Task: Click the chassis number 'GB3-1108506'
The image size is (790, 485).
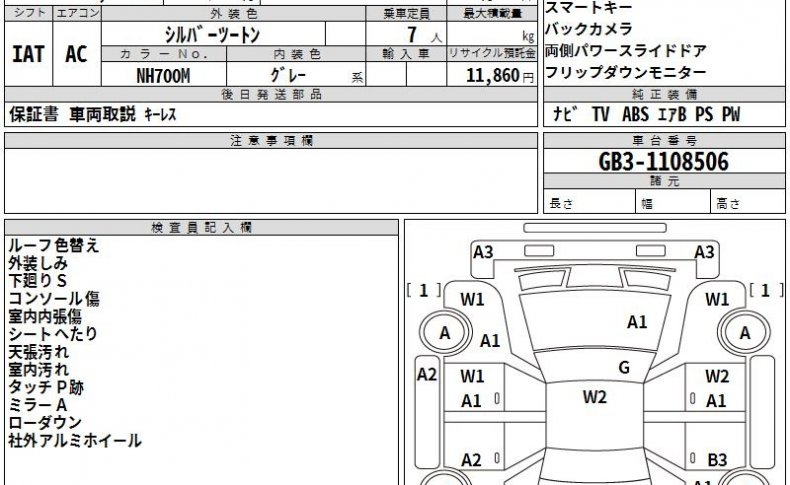Action: pos(663,162)
